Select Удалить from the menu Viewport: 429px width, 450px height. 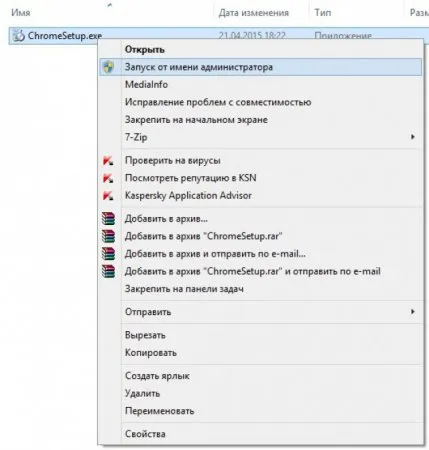(x=261, y=393)
